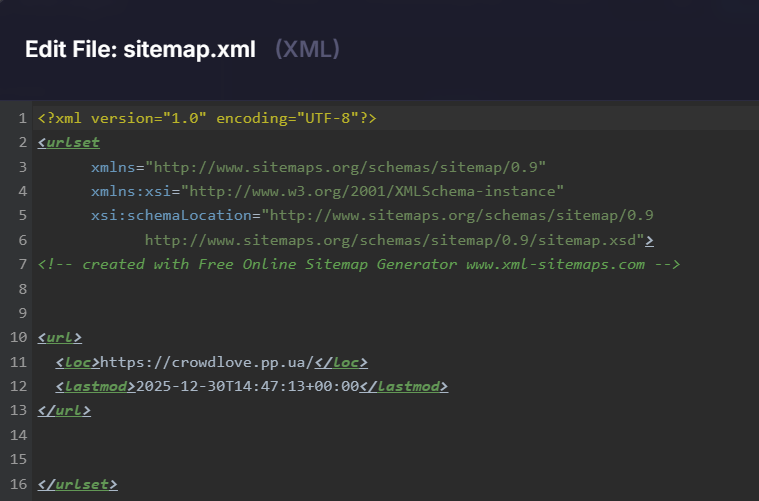
Task: Click the https://crowdlove.pp.ua/ URL text
Action: (x=208, y=362)
